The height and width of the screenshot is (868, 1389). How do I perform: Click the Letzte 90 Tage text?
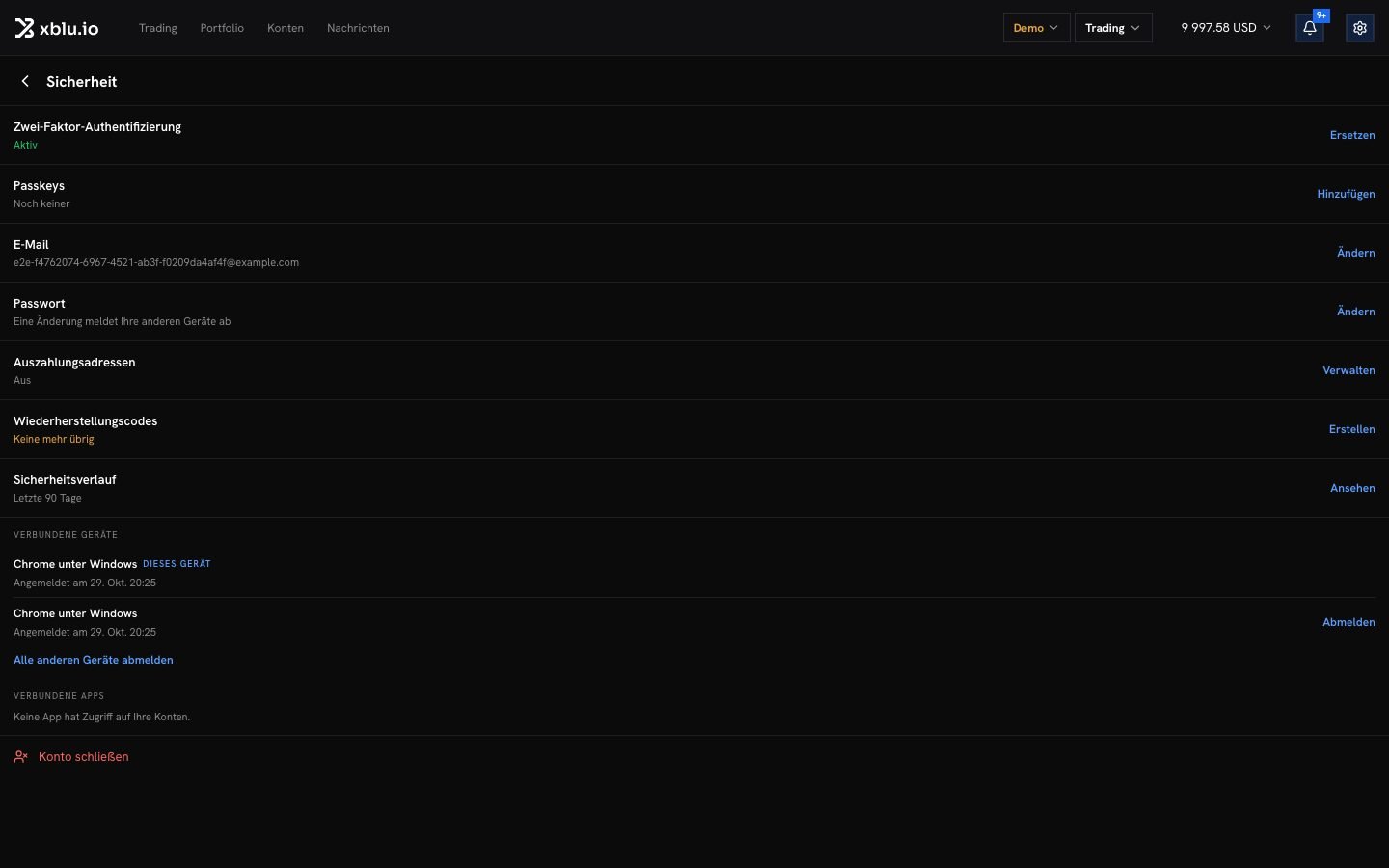pos(47,498)
